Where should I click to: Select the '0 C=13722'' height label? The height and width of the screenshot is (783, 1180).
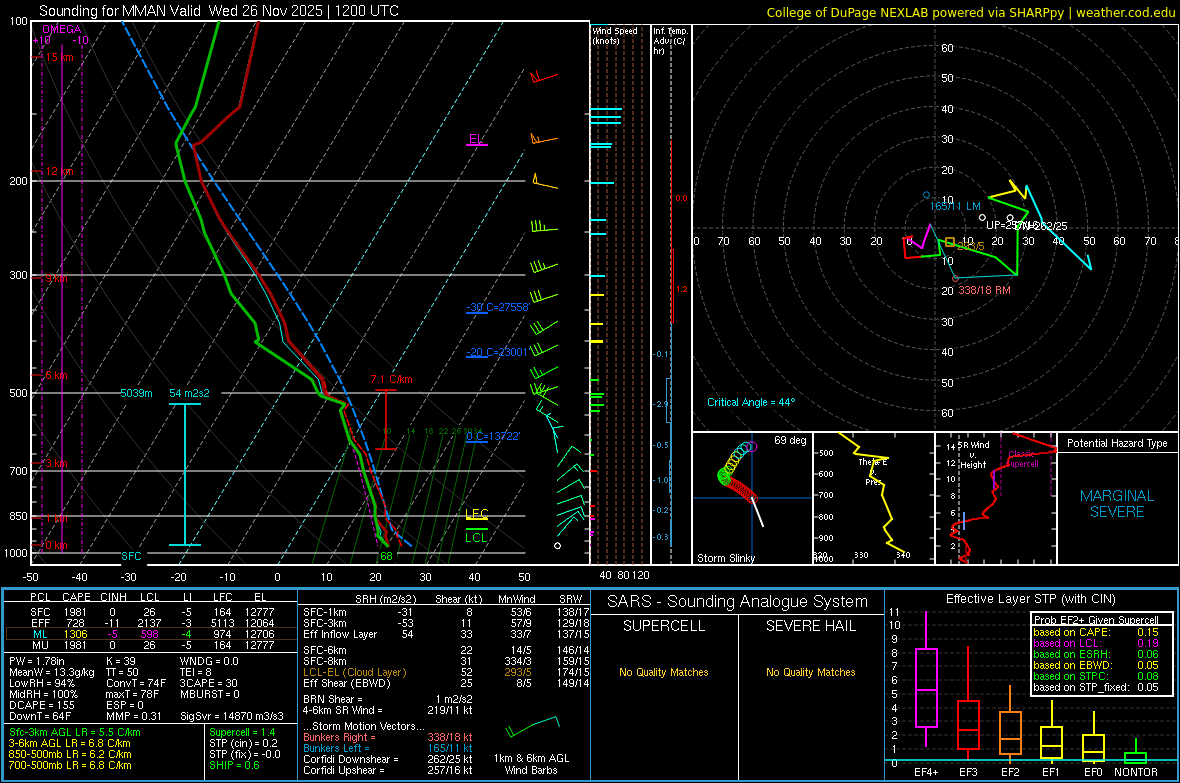pyautogui.click(x=493, y=436)
